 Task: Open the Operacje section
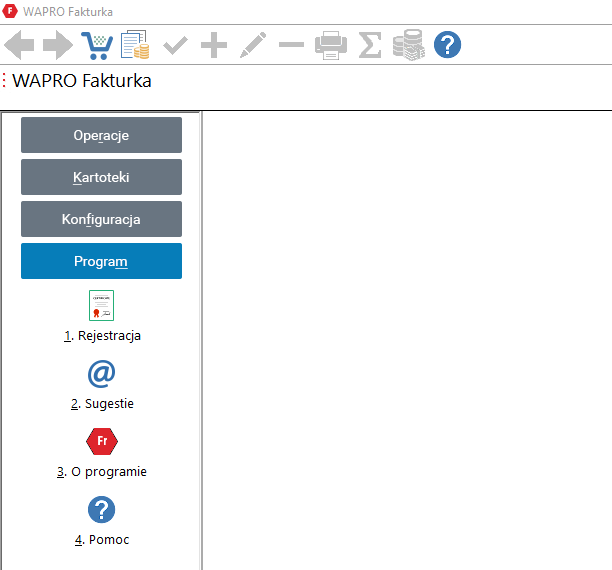[x=101, y=135]
